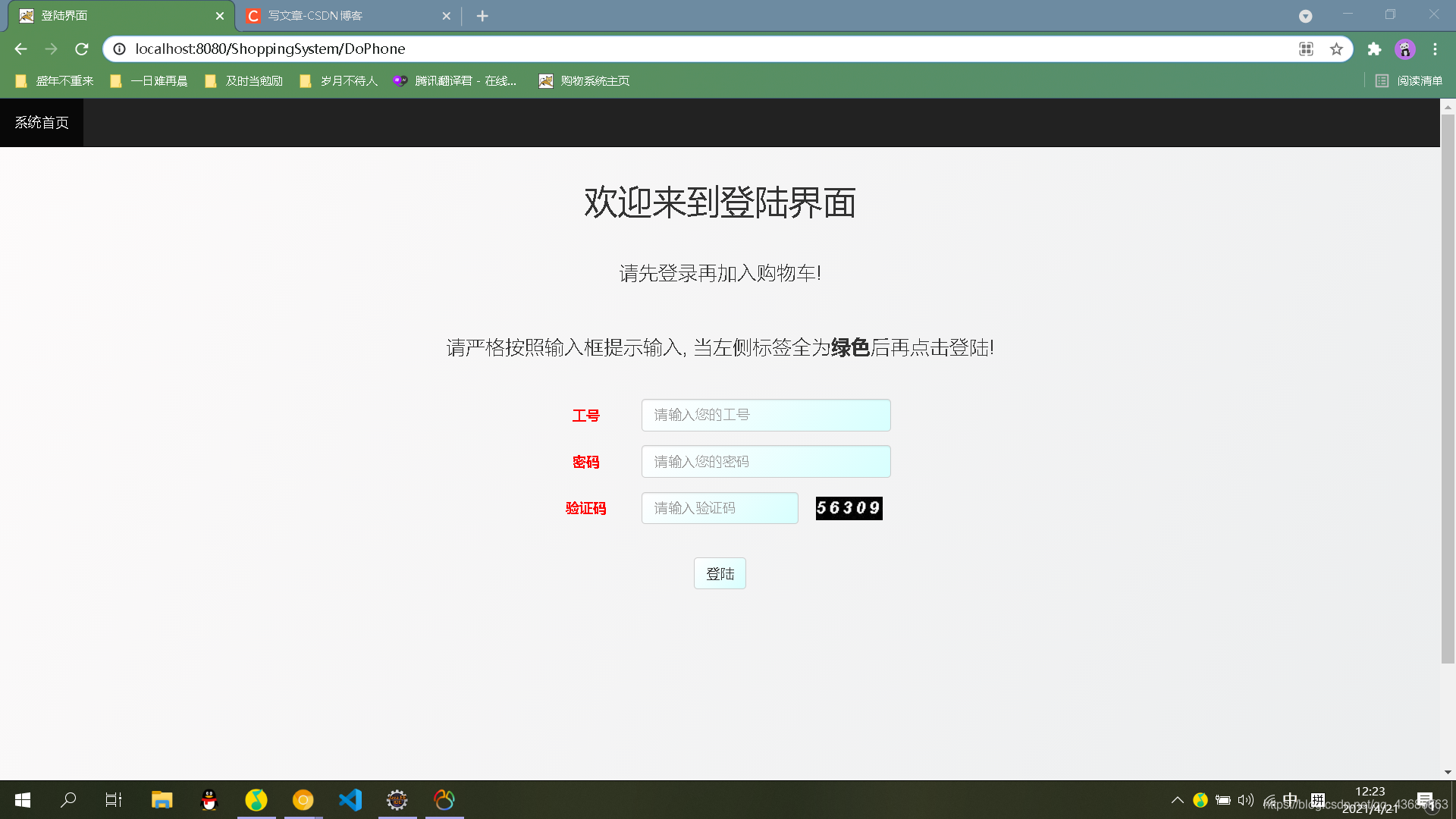1456x819 pixels.
Task: Open the Chrome three-dot menu
Action: [1435, 49]
